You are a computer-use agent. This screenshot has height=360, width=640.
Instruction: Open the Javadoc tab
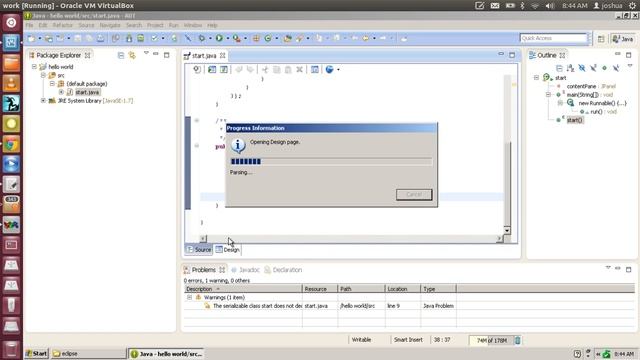click(245, 270)
